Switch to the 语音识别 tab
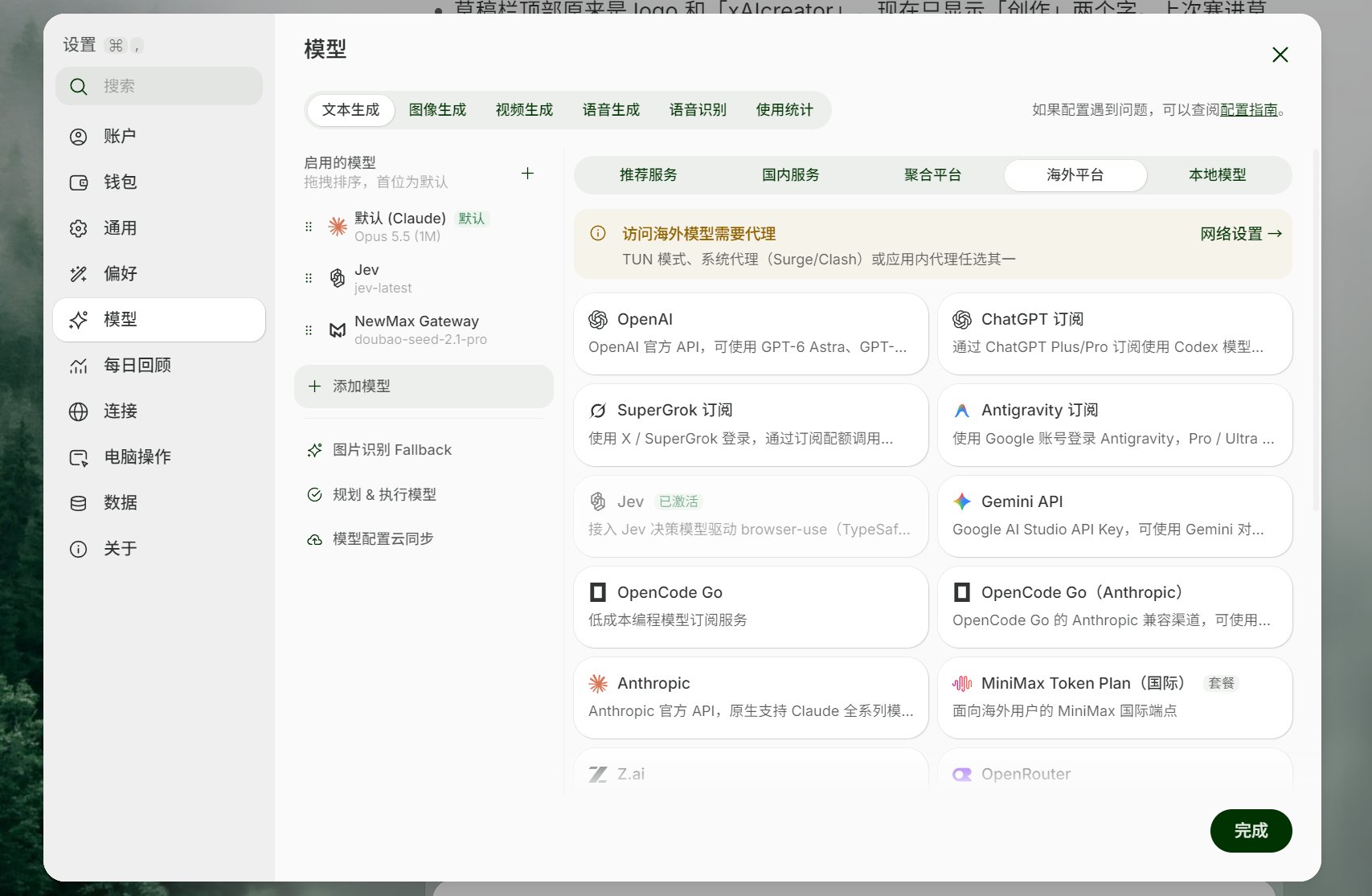The image size is (1372, 896). [698, 110]
